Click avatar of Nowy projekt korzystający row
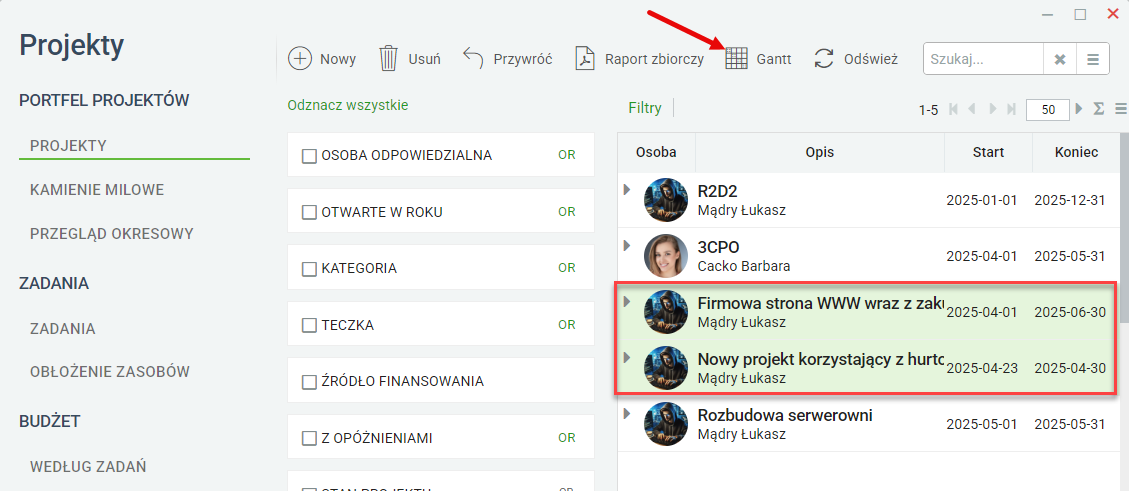1129x491 pixels. click(666, 368)
